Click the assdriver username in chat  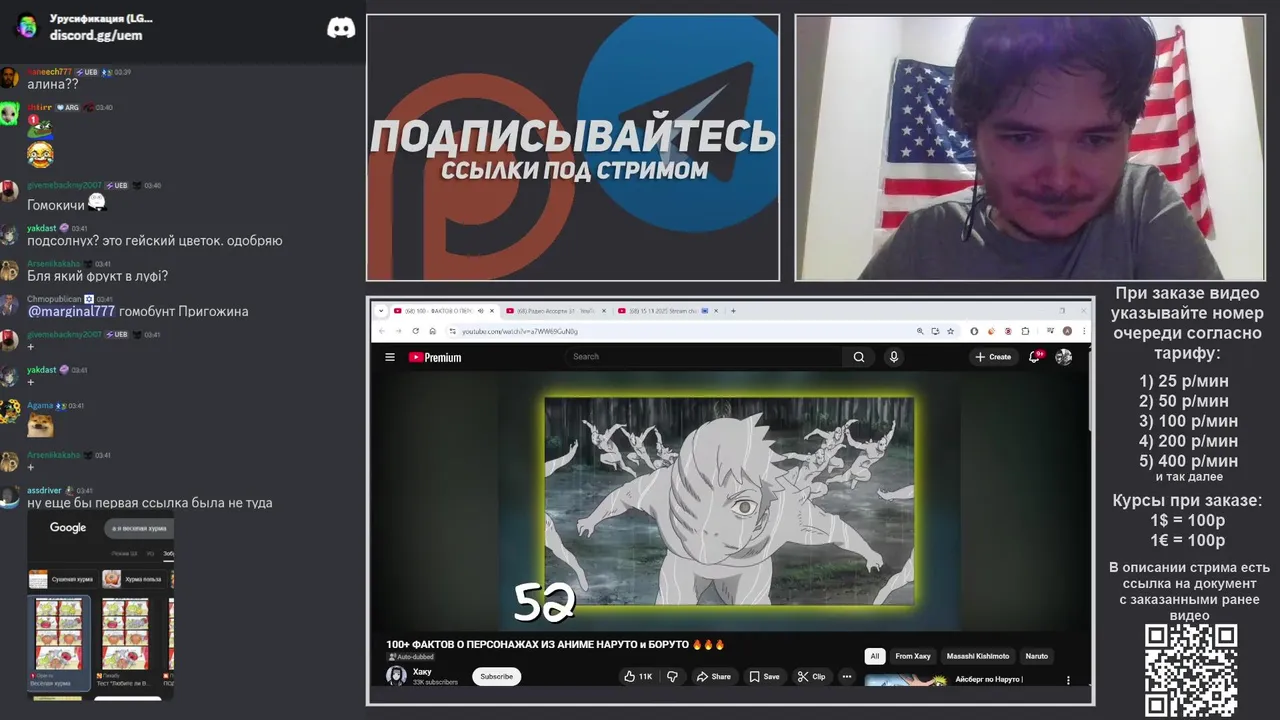pyautogui.click(x=44, y=491)
